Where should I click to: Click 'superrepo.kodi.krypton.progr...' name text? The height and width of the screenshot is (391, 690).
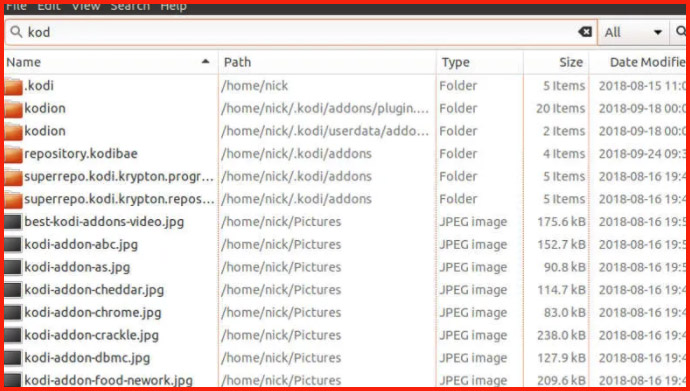point(119,176)
